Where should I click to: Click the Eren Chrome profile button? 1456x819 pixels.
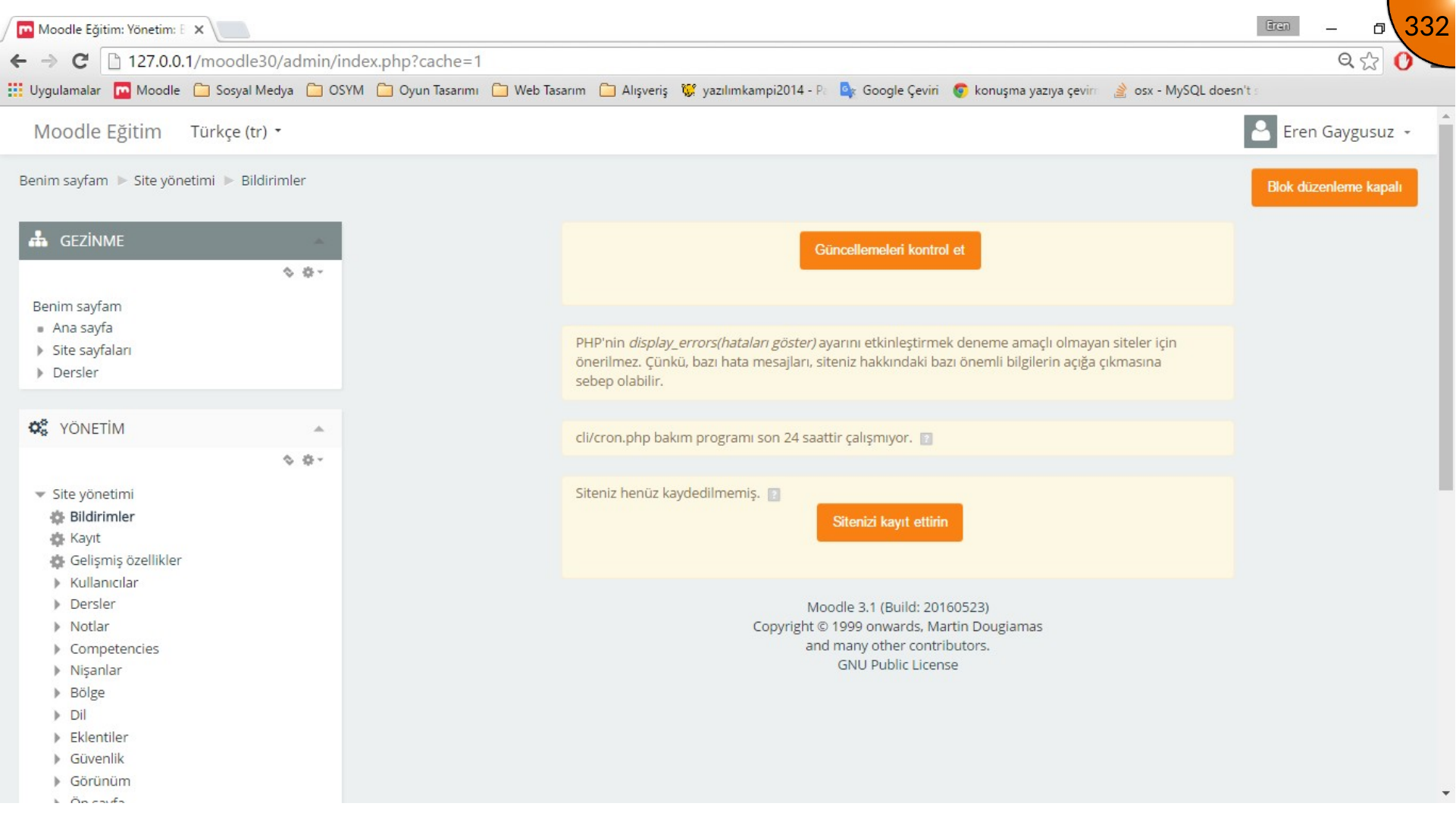1277,26
